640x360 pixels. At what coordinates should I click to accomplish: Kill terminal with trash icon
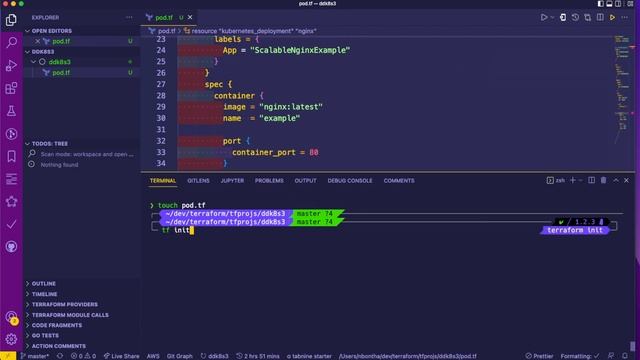603,180
